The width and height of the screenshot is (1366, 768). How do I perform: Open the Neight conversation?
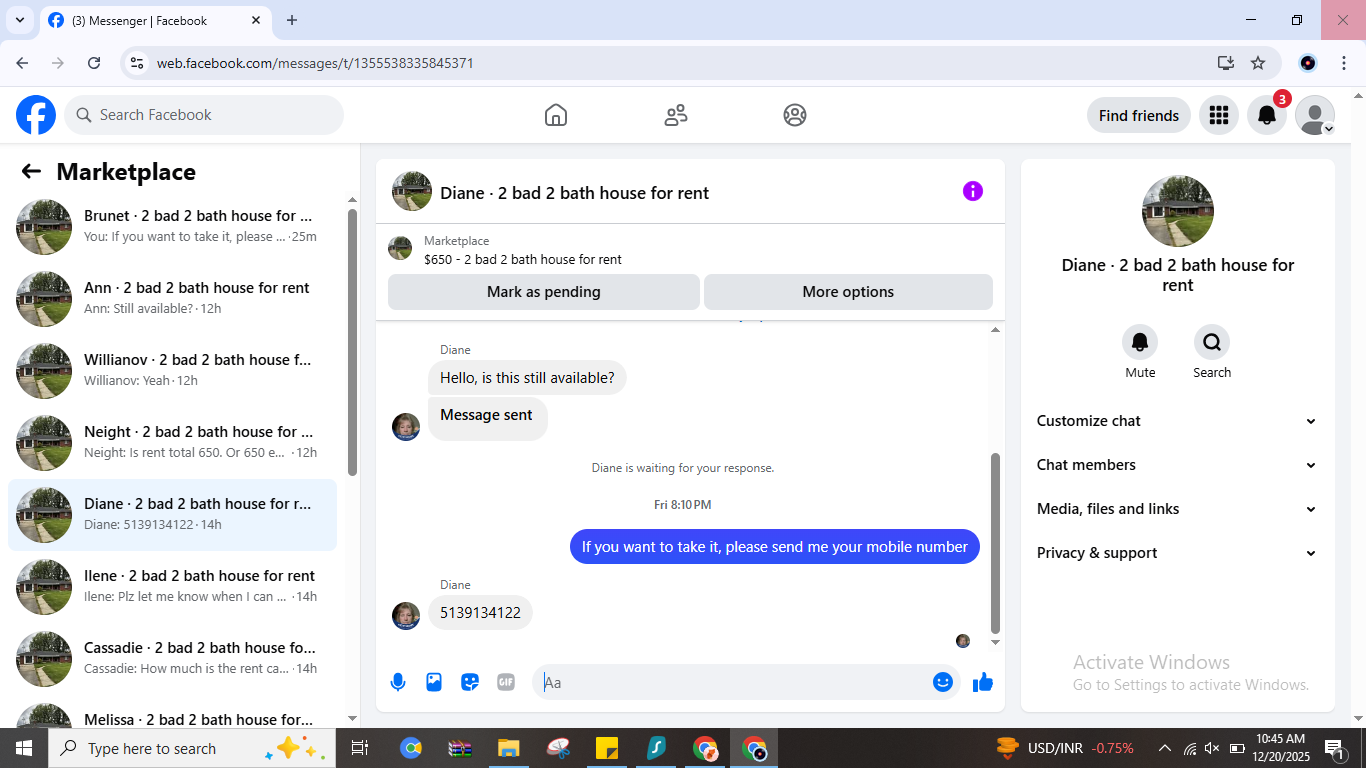[x=172, y=442]
